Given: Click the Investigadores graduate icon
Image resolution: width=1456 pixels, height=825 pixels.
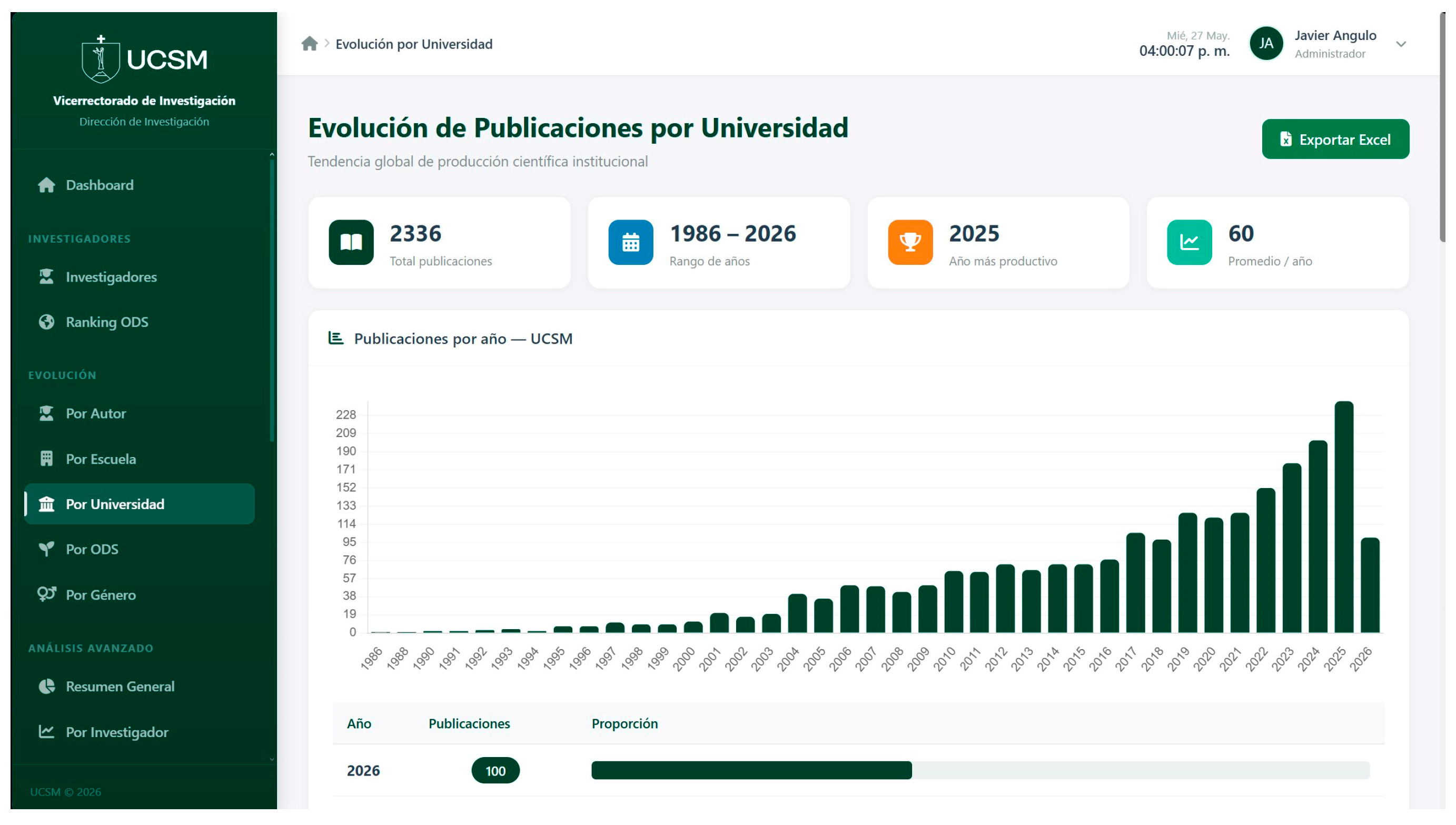Looking at the screenshot, I should (x=46, y=276).
